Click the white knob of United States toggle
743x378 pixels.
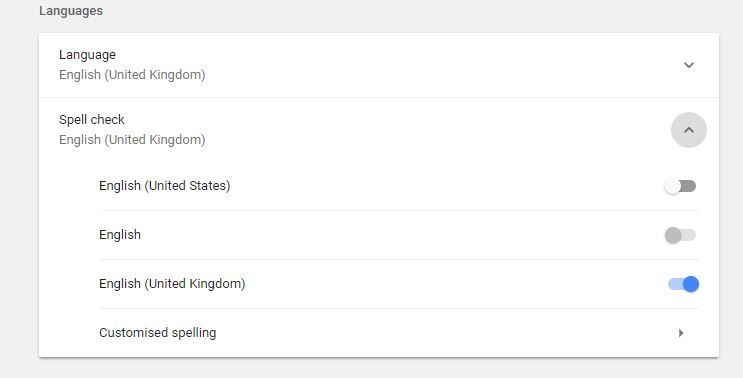(x=672, y=187)
